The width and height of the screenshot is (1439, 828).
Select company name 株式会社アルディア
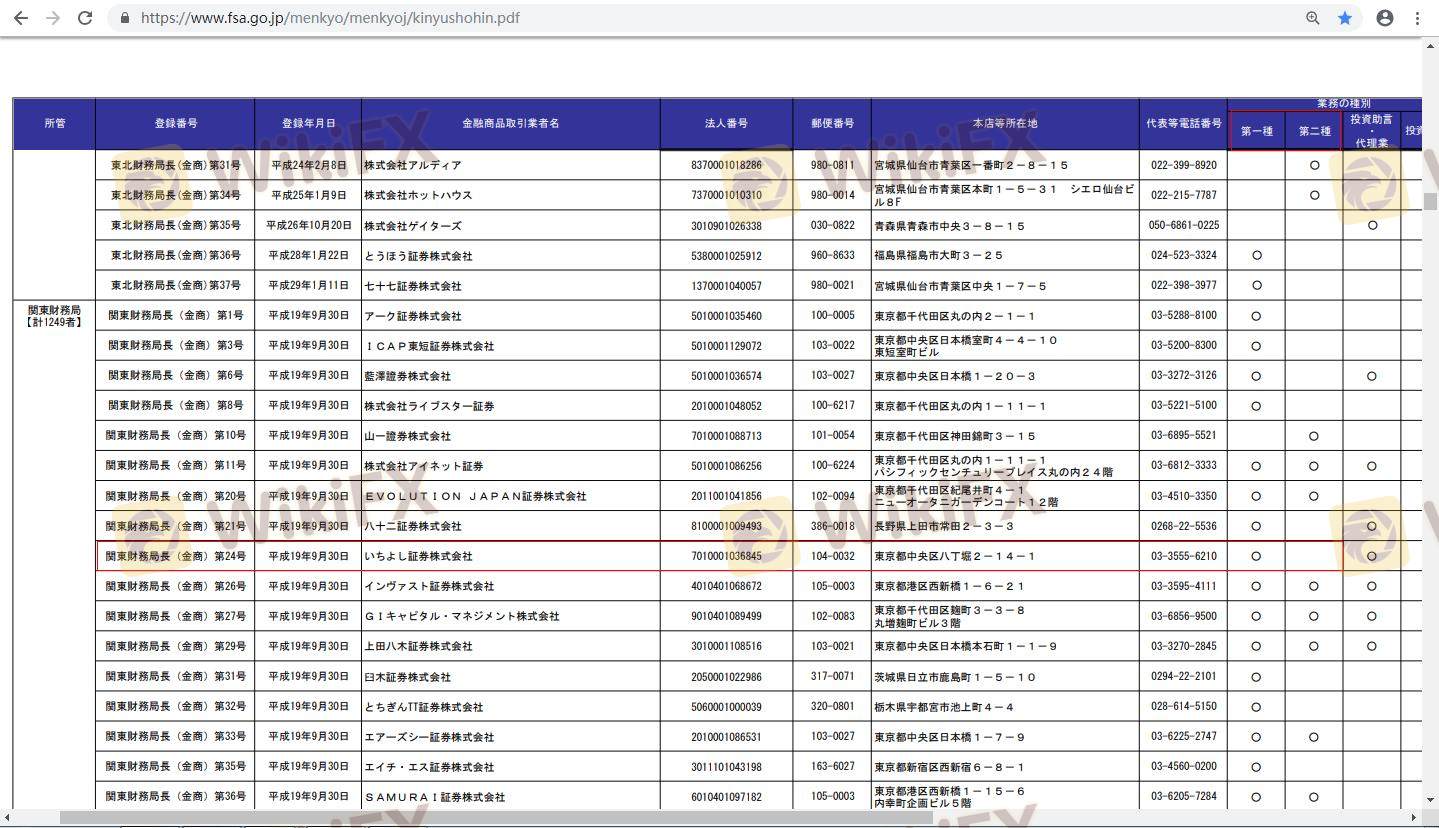pos(412,165)
